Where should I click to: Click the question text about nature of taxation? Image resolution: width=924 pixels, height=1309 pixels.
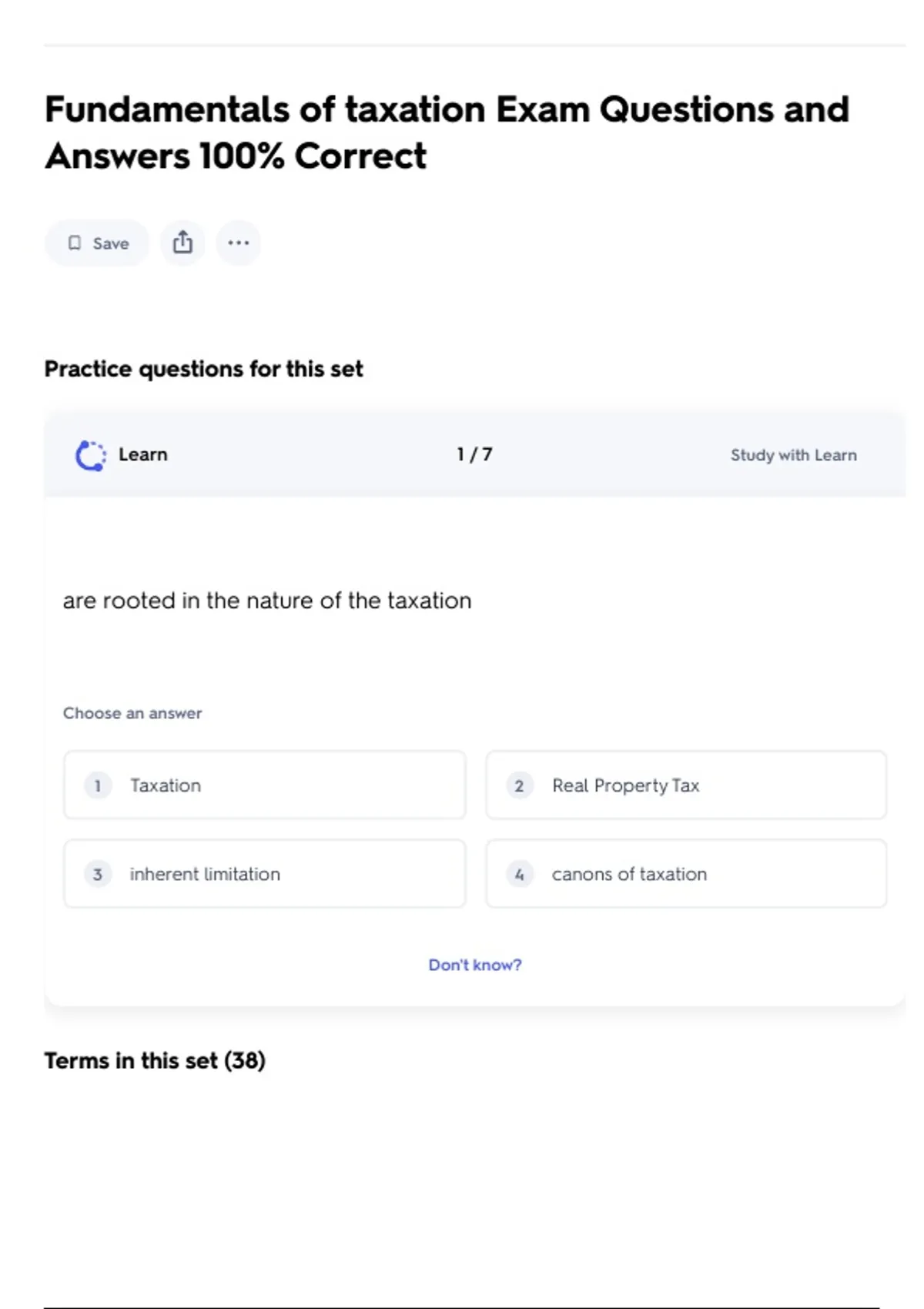(x=267, y=601)
